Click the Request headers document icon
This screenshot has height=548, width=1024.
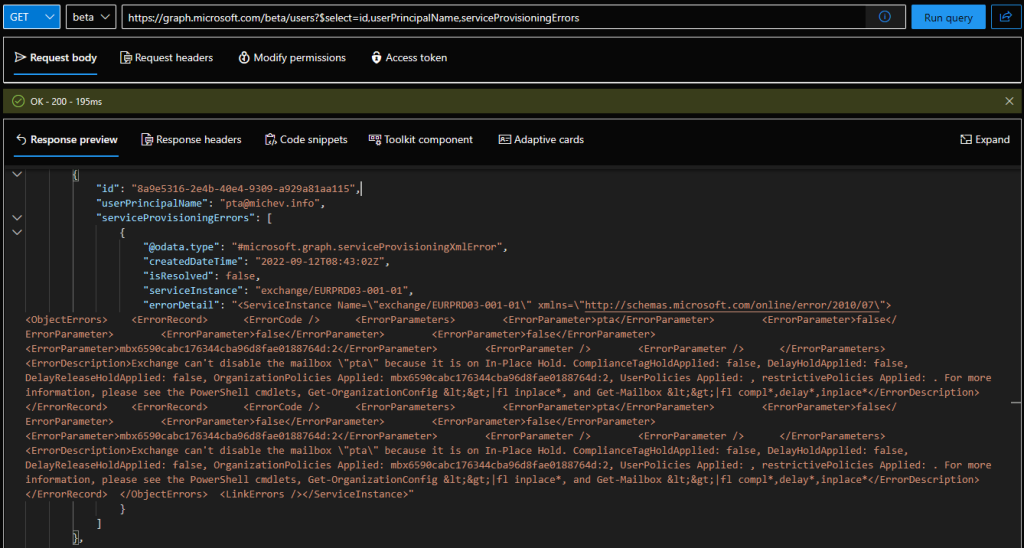(125, 57)
